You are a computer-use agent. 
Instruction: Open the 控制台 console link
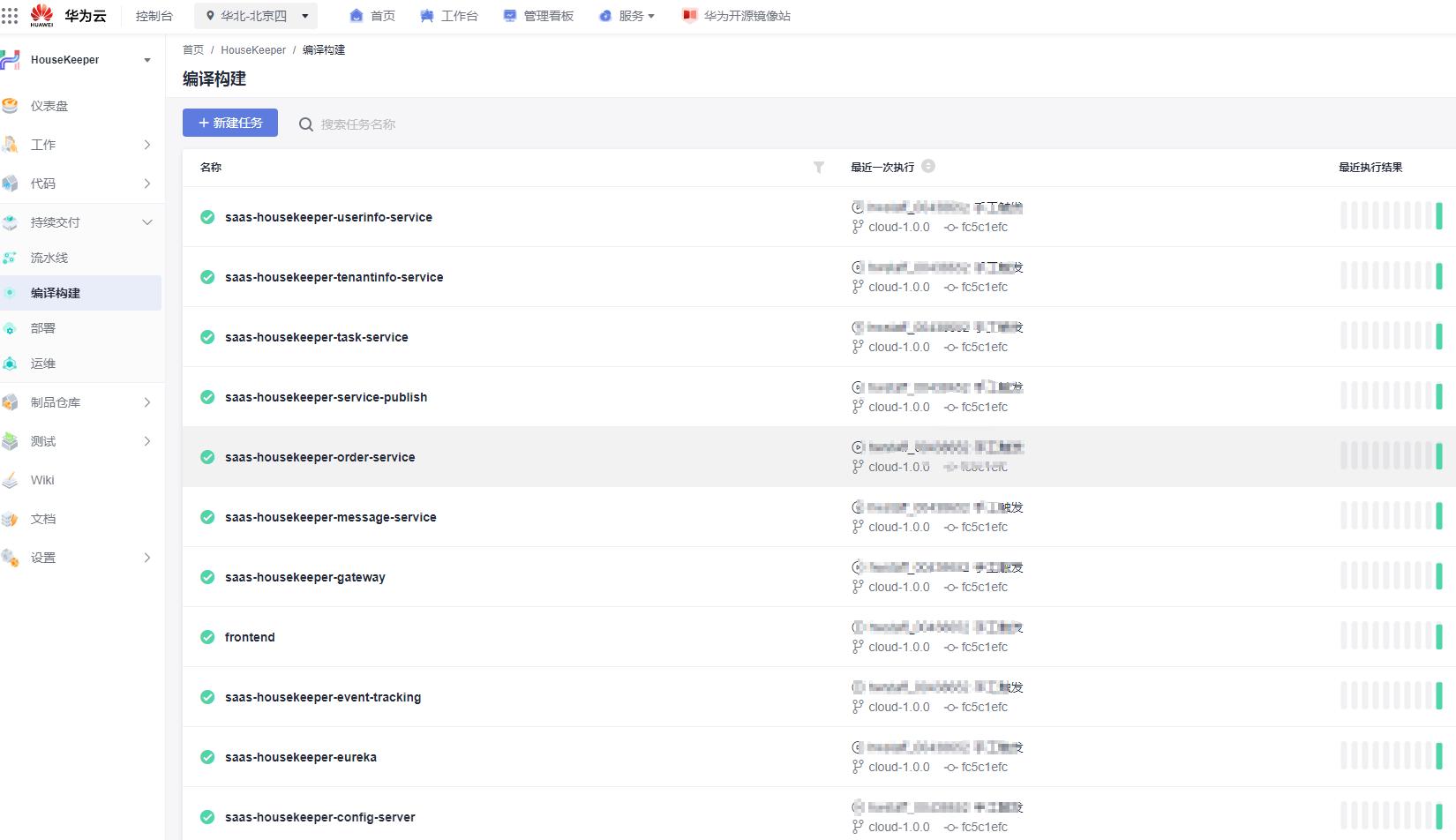click(154, 16)
